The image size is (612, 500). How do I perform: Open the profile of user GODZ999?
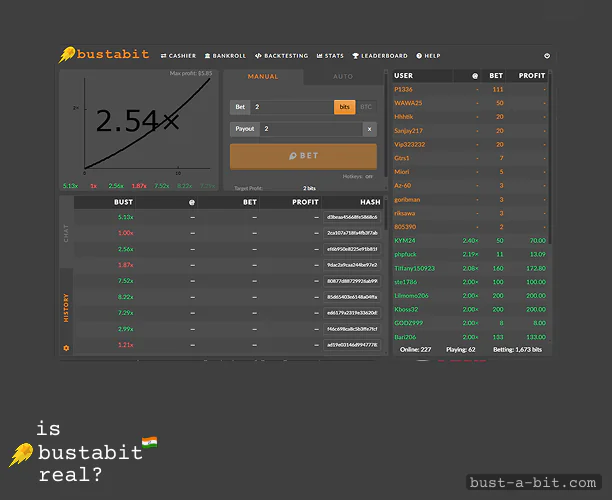[x=408, y=323]
